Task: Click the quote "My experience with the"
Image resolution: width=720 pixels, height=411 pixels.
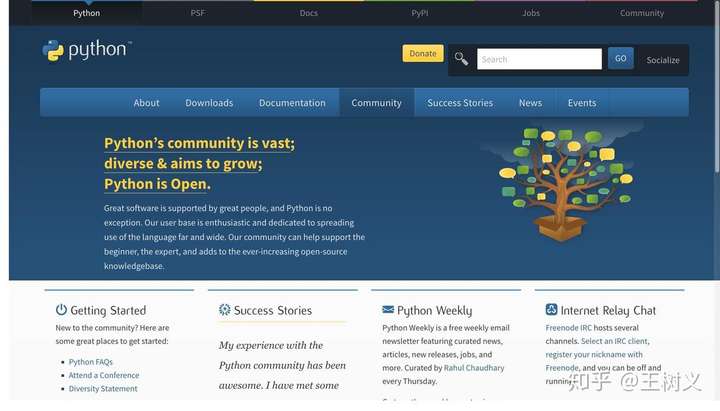Action: pos(271,345)
